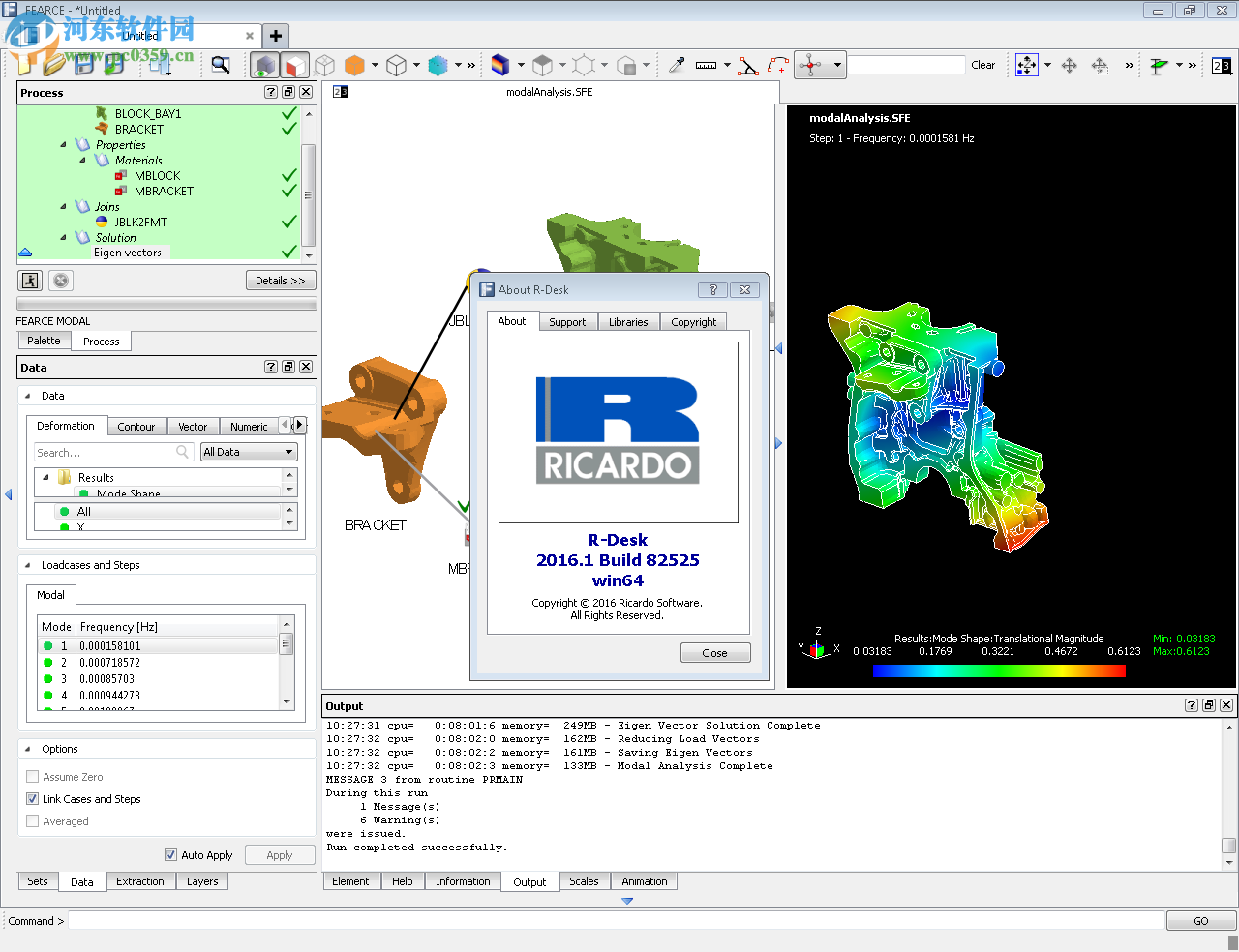Select the angle measurement tool

747,66
